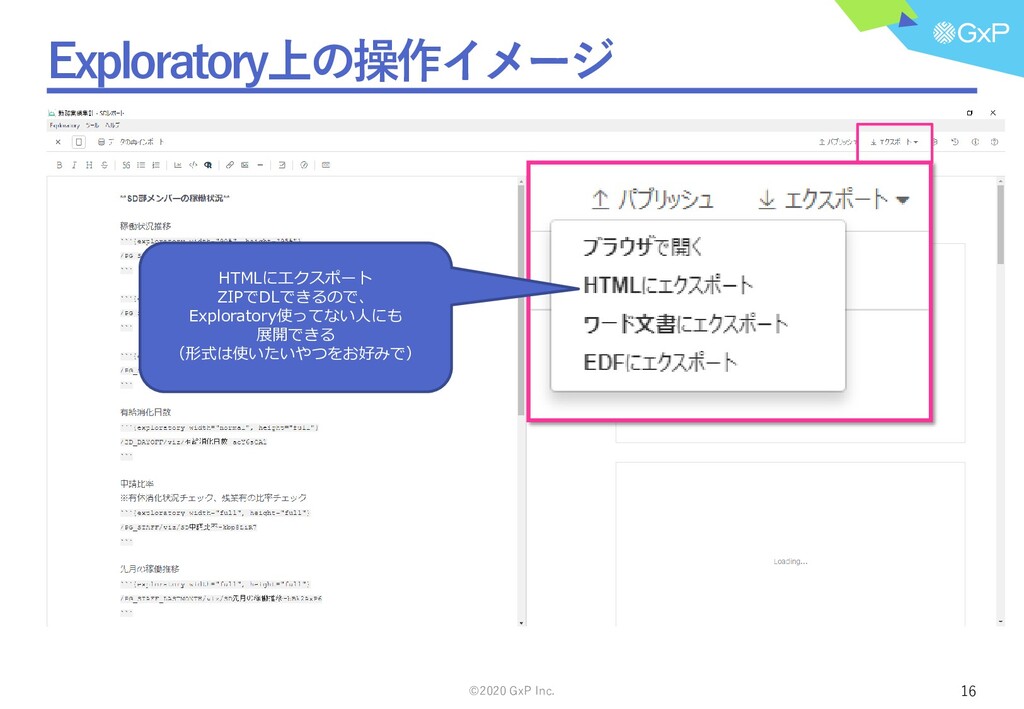Click the SD部メンバーの稼働状況 title text
The width and height of the screenshot is (1024, 709).
176,198
